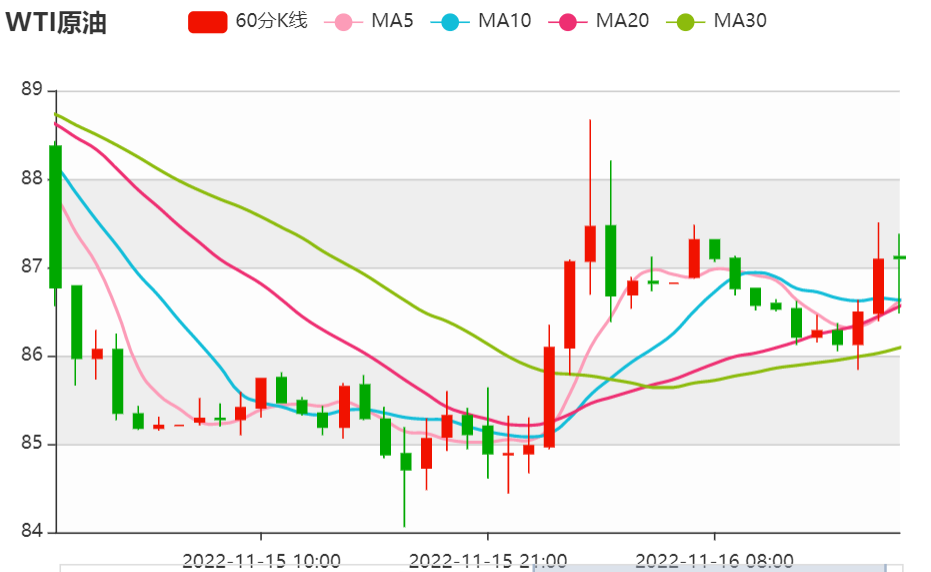This screenshot has height=572, width=931.
Task: Click the green candle with lowest wick near 84
Action: click(x=406, y=462)
